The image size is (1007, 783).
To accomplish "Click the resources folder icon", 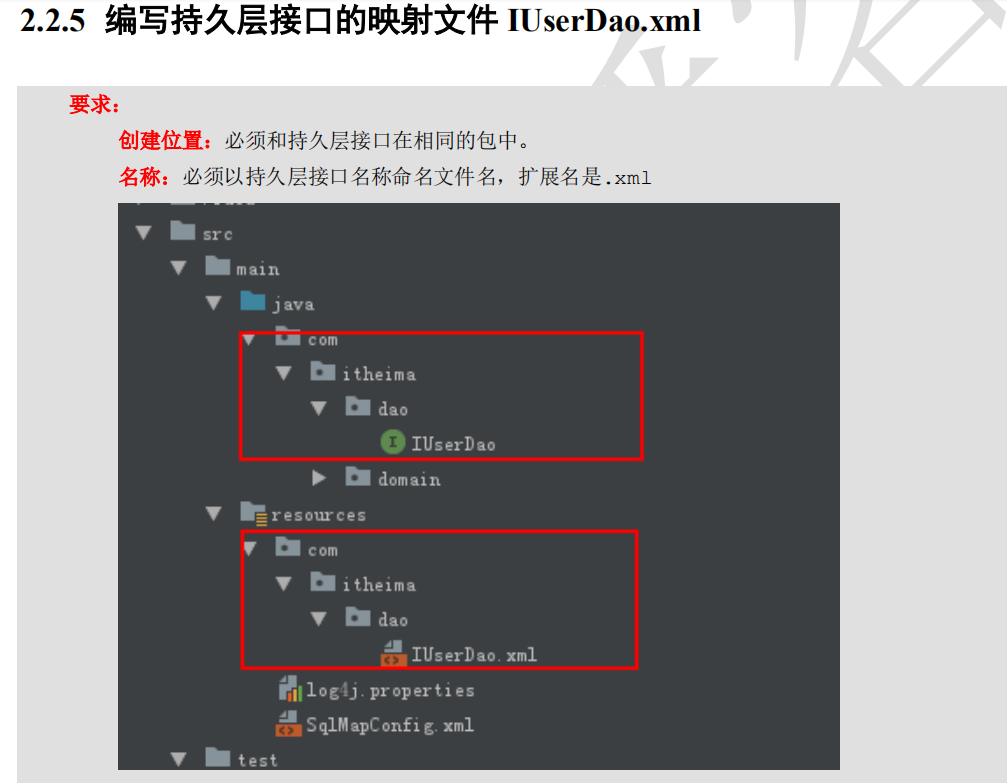I will (254, 513).
